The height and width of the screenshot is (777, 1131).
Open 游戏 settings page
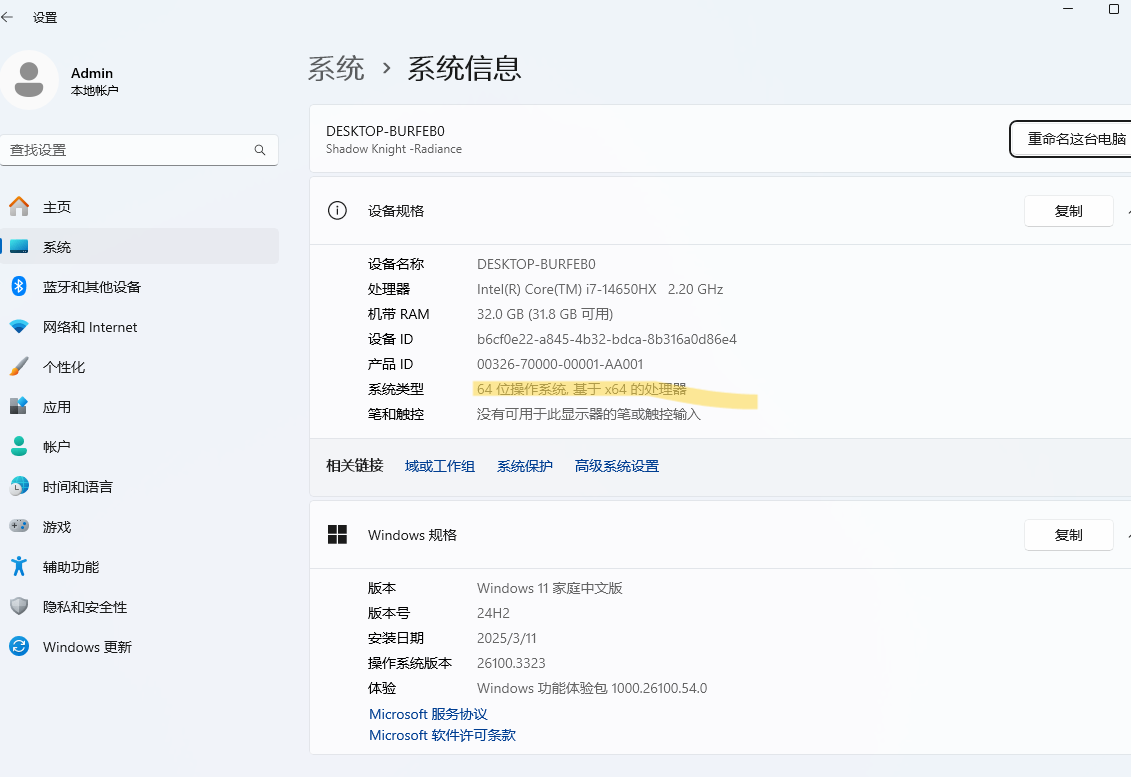[x=140, y=526]
